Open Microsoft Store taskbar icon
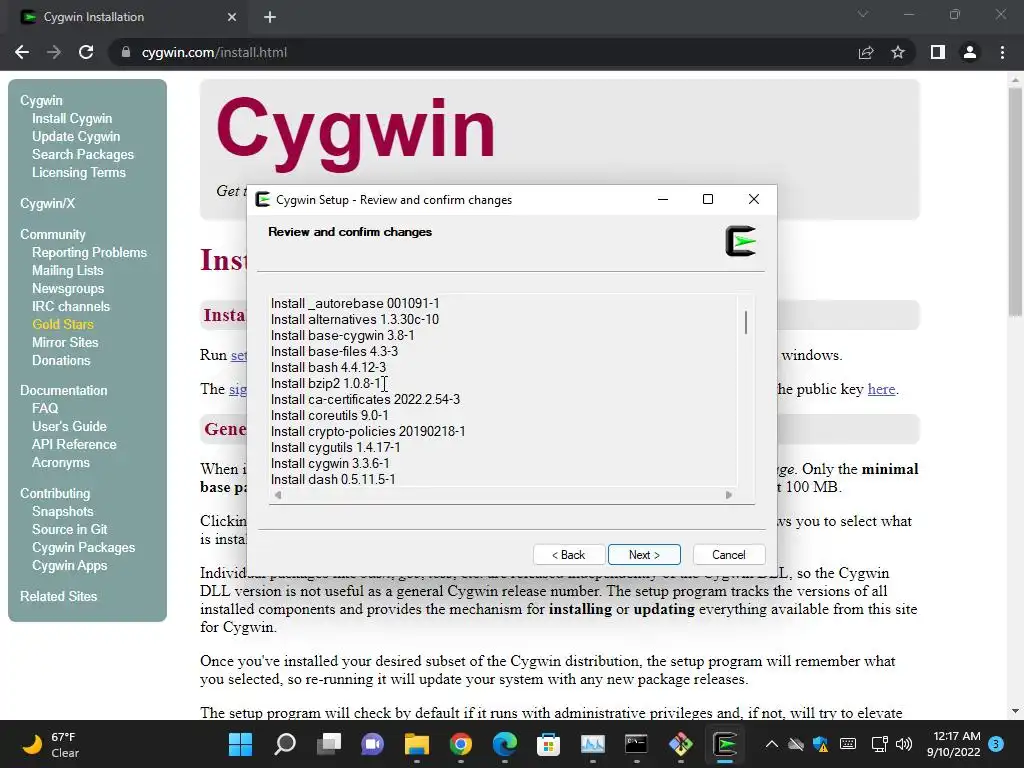 coord(549,744)
